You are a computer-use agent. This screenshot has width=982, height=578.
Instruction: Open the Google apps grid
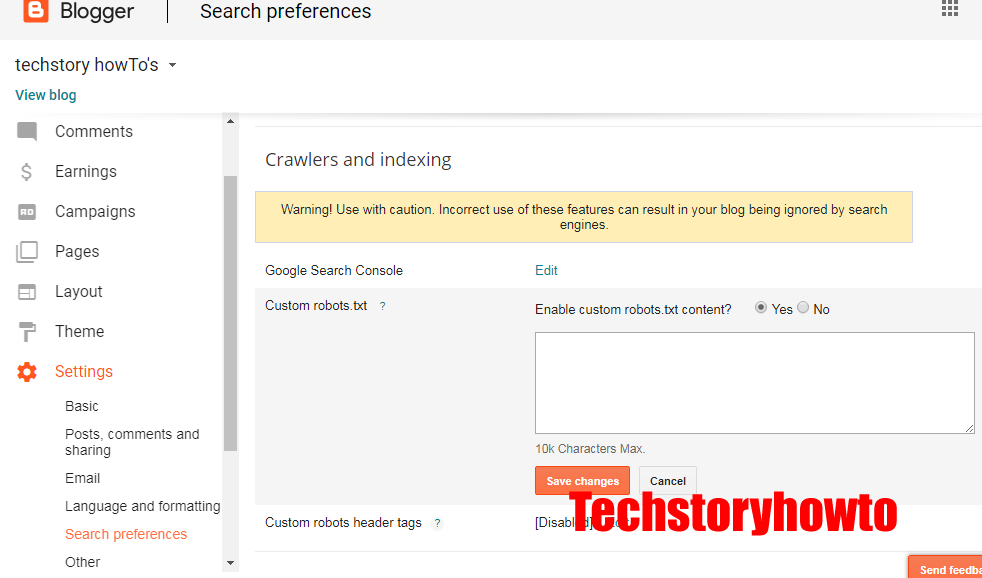pos(950,8)
